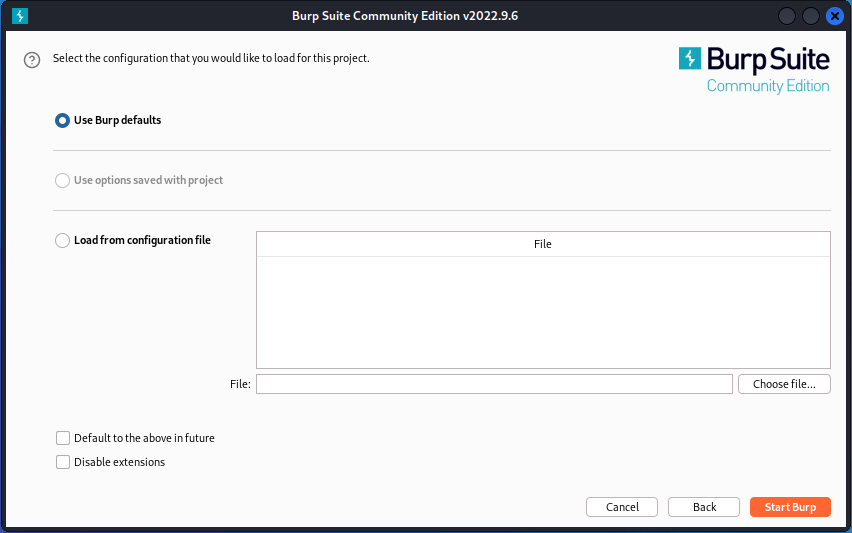Click the help question mark icon

(x=32, y=60)
